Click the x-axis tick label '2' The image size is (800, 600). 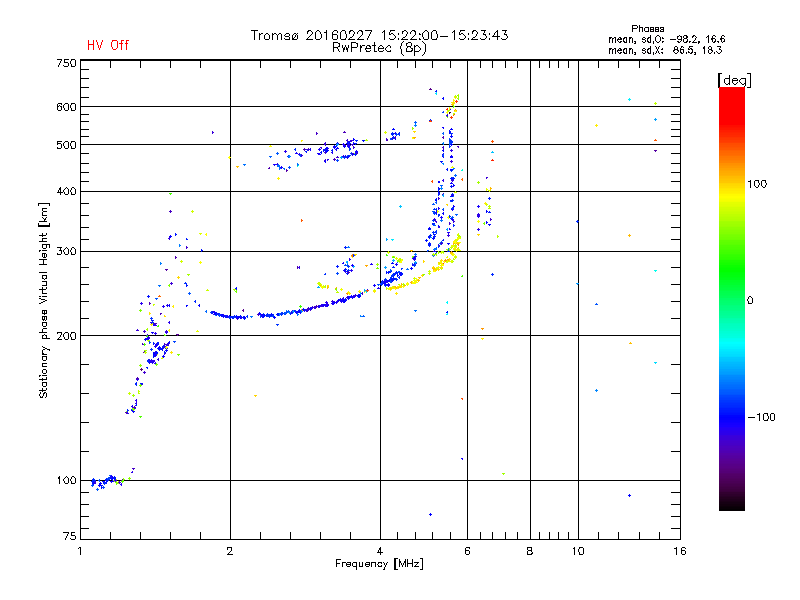click(x=230, y=551)
